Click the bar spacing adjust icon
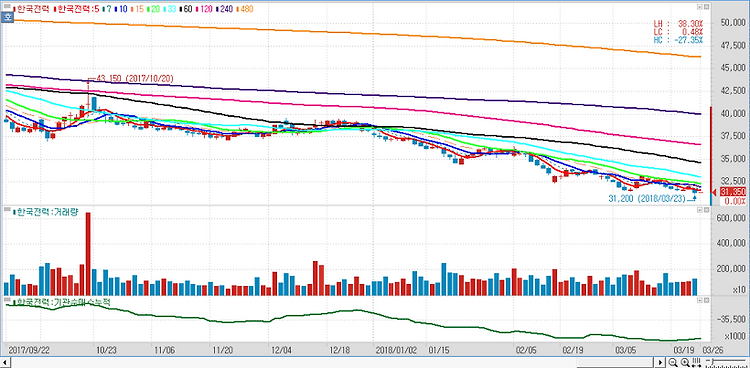Screen dimensions: 750x368 696,362
